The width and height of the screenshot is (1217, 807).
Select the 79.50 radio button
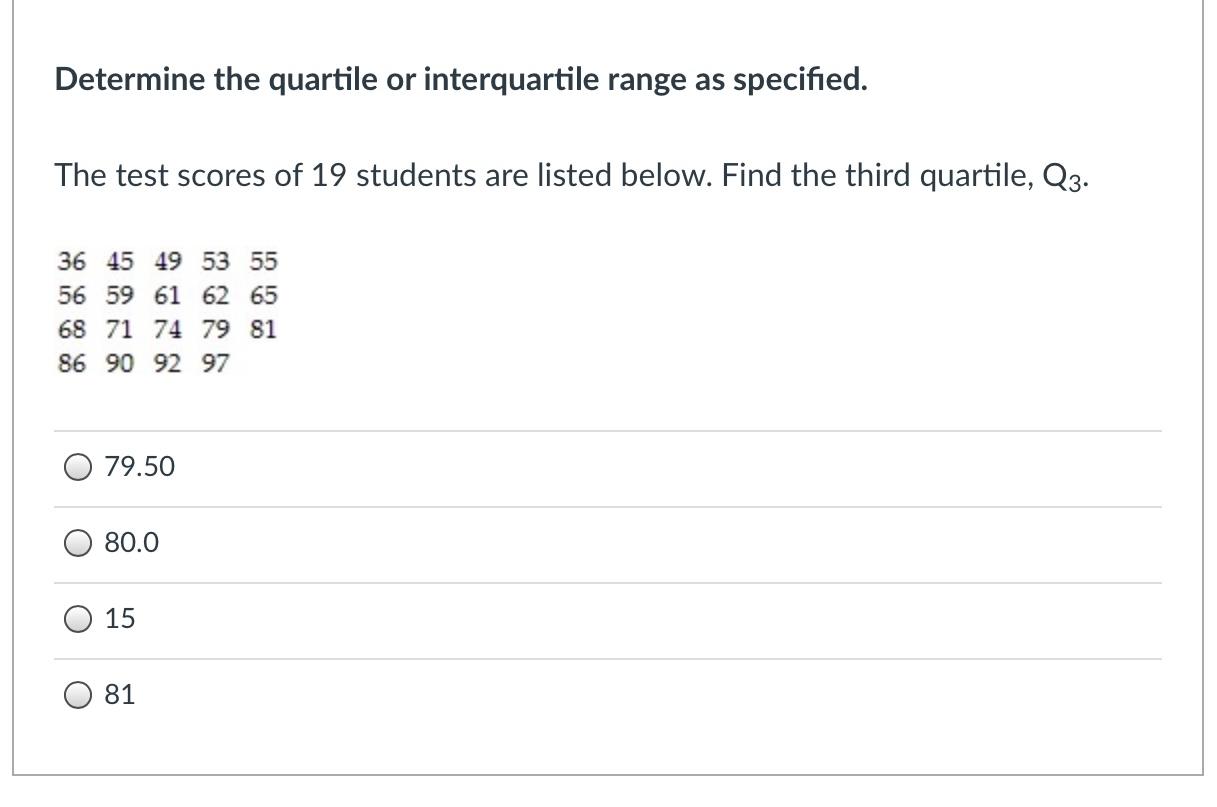[x=78, y=467]
